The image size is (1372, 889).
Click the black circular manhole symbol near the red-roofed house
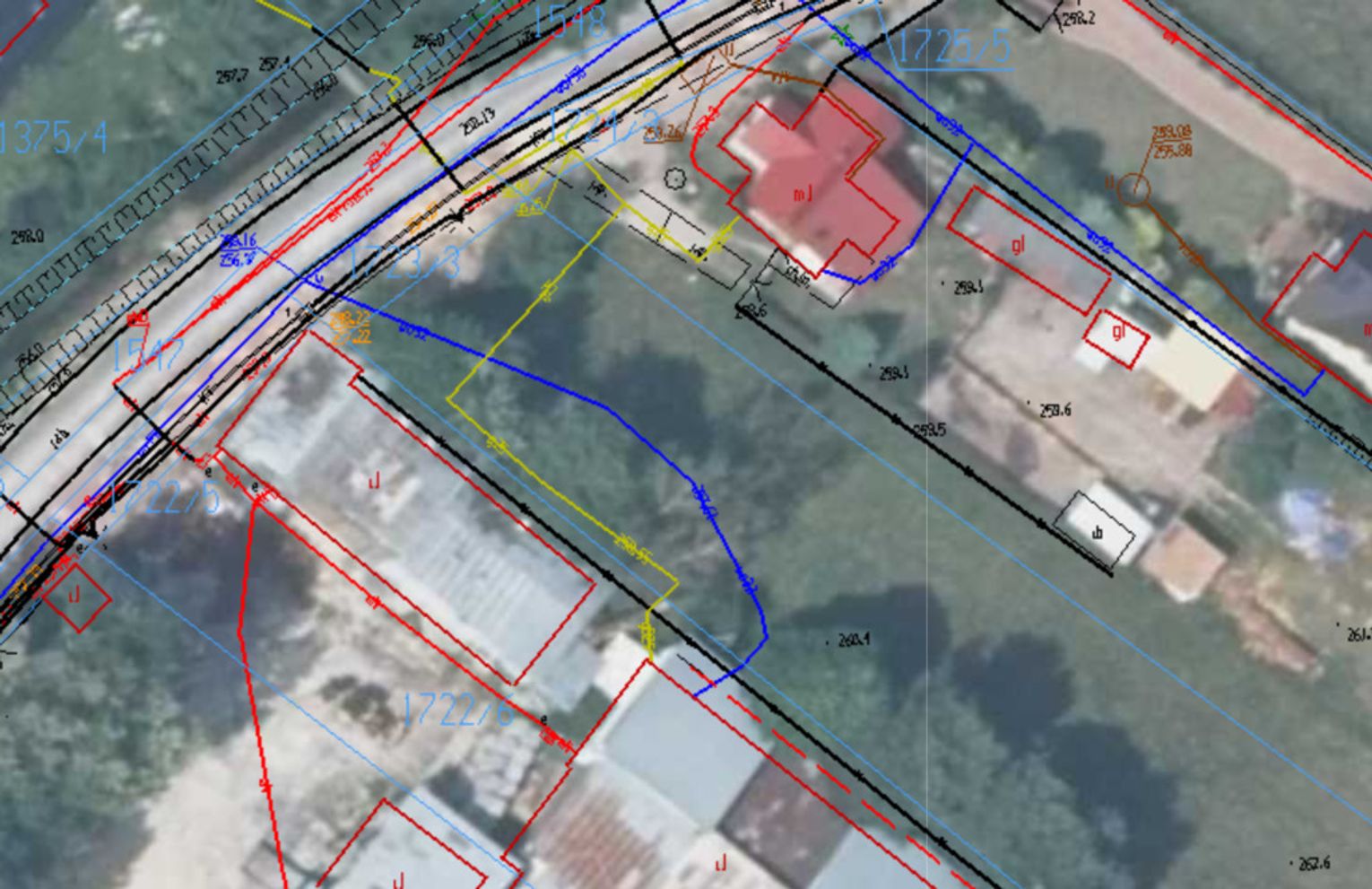pos(675,179)
